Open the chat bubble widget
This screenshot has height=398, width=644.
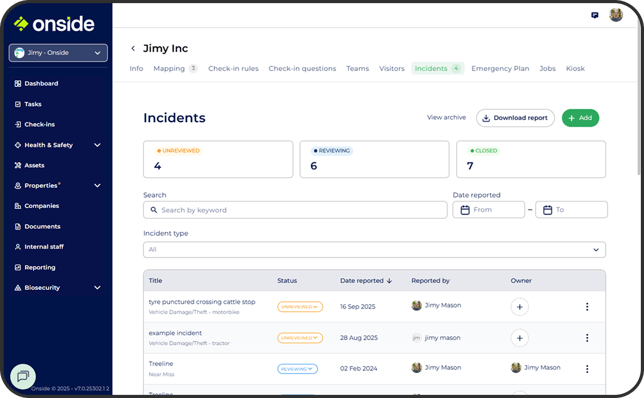point(23,376)
